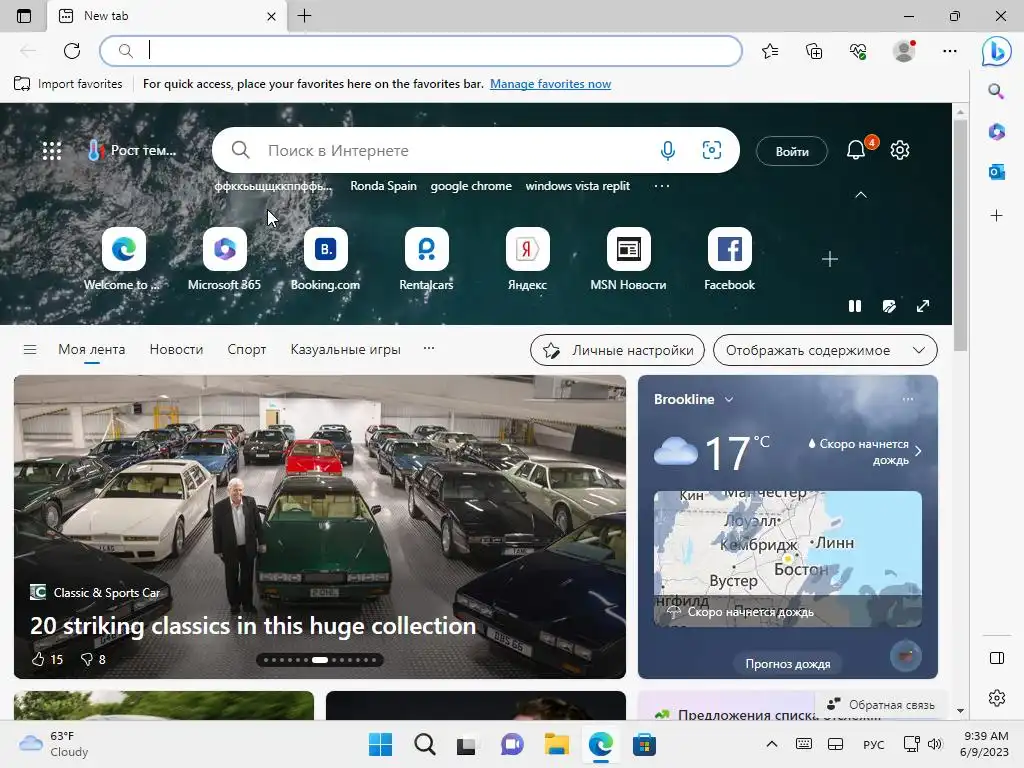Open Microsoft 365 quick link tile

(x=225, y=259)
